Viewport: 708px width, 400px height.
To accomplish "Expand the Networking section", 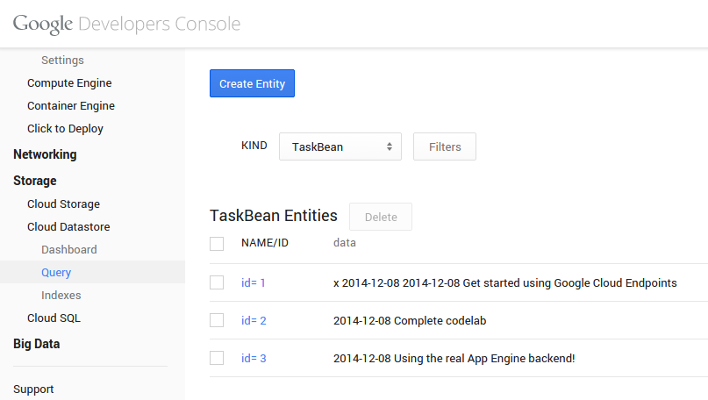I will point(45,154).
